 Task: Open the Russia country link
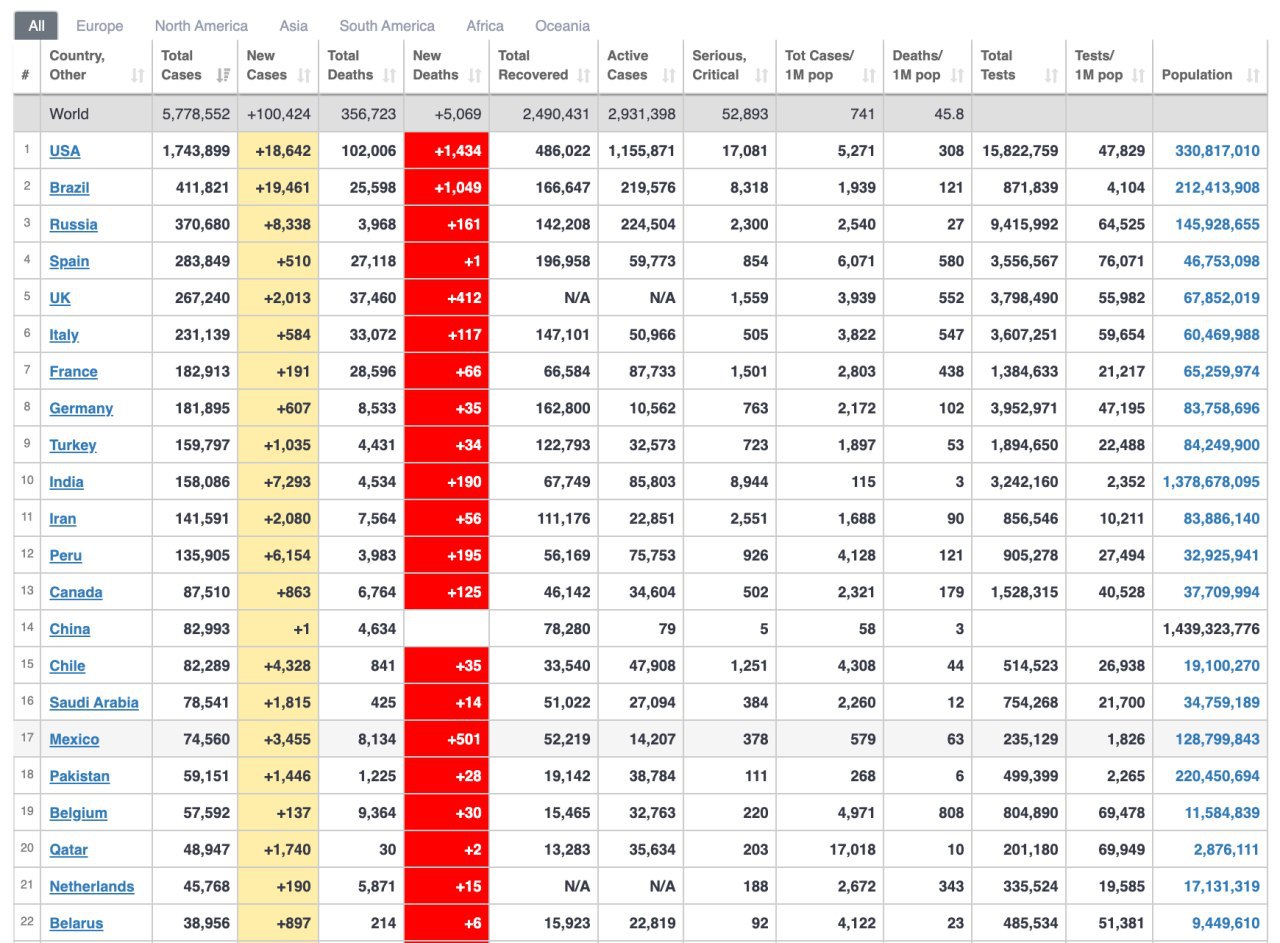(x=74, y=225)
